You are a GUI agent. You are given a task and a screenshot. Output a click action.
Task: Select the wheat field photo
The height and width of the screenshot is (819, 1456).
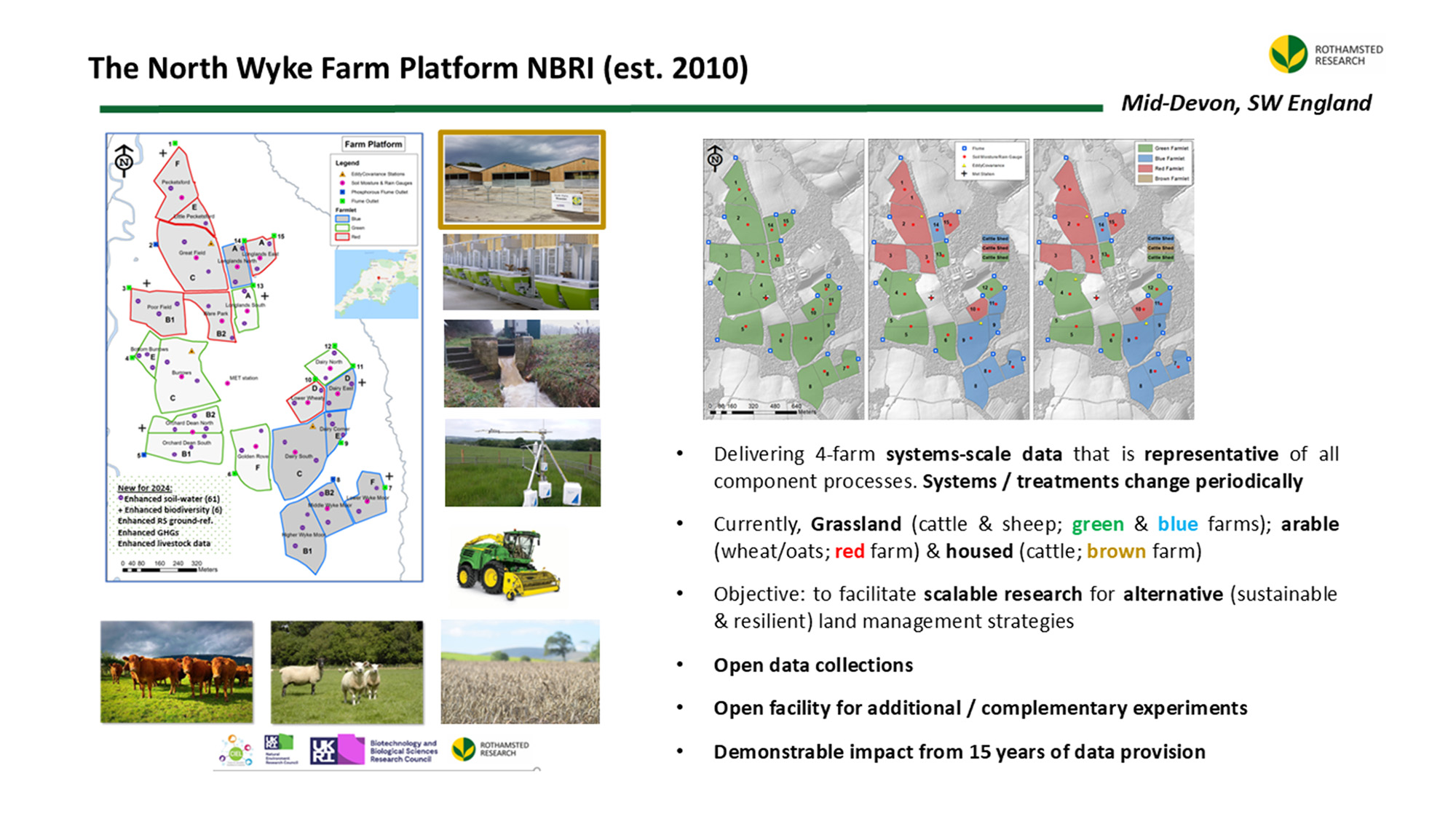click(520, 671)
